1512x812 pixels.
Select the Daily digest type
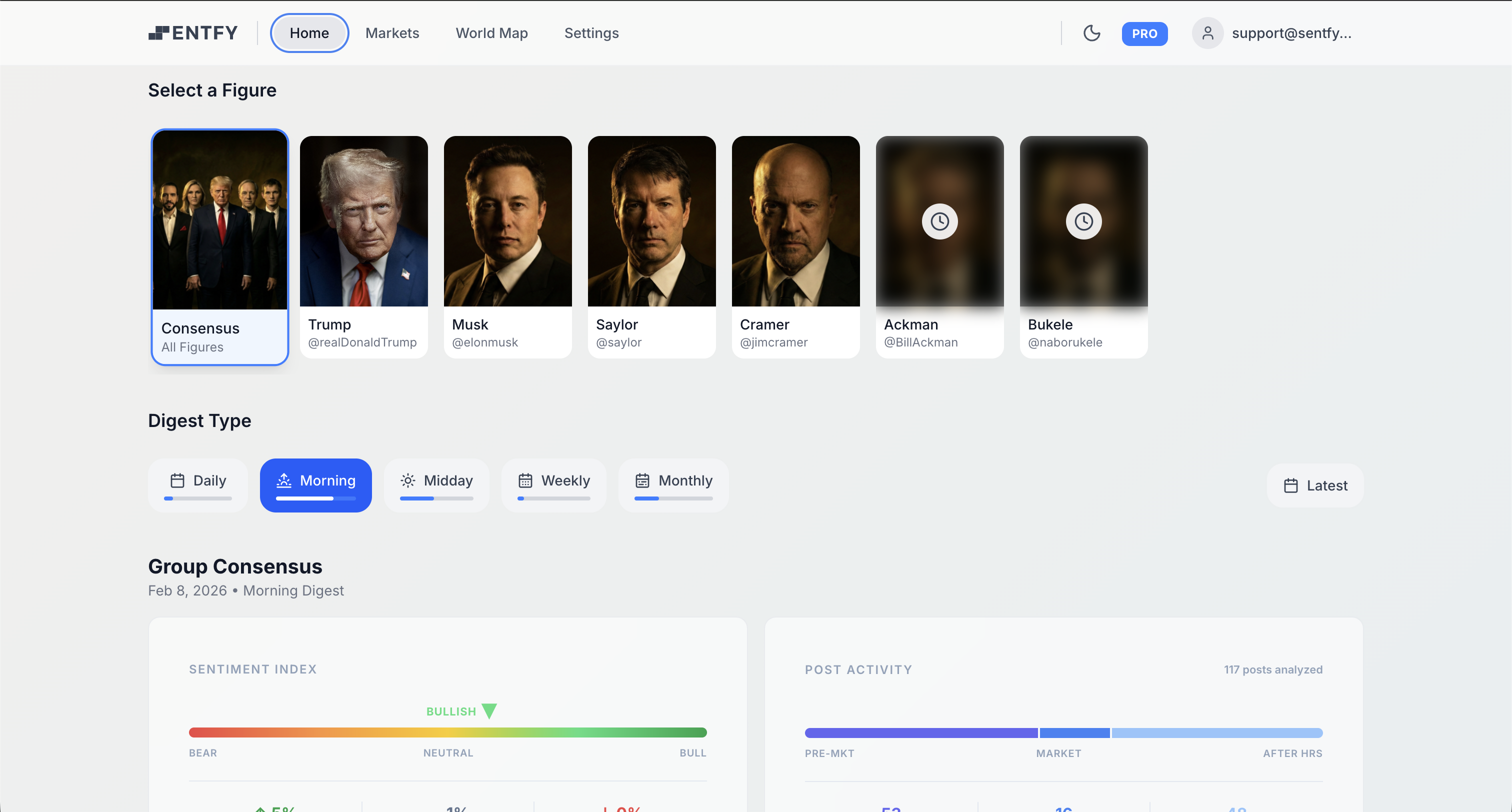click(x=198, y=484)
